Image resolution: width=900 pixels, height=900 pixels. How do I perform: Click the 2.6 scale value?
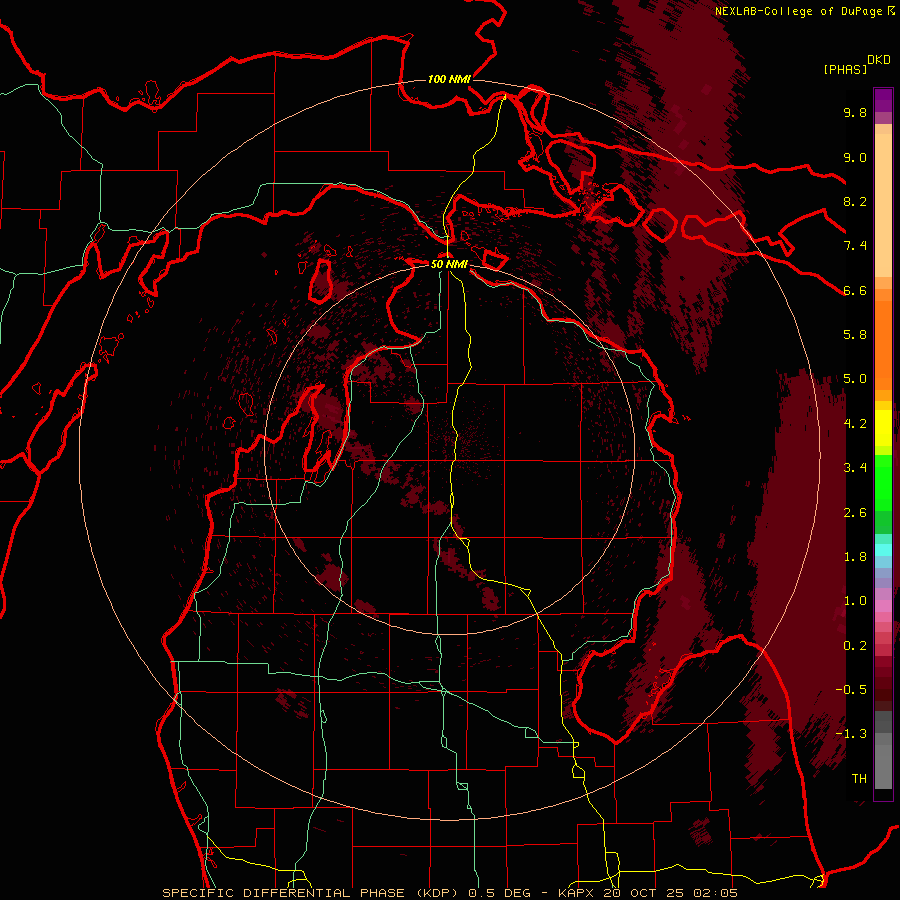[855, 513]
